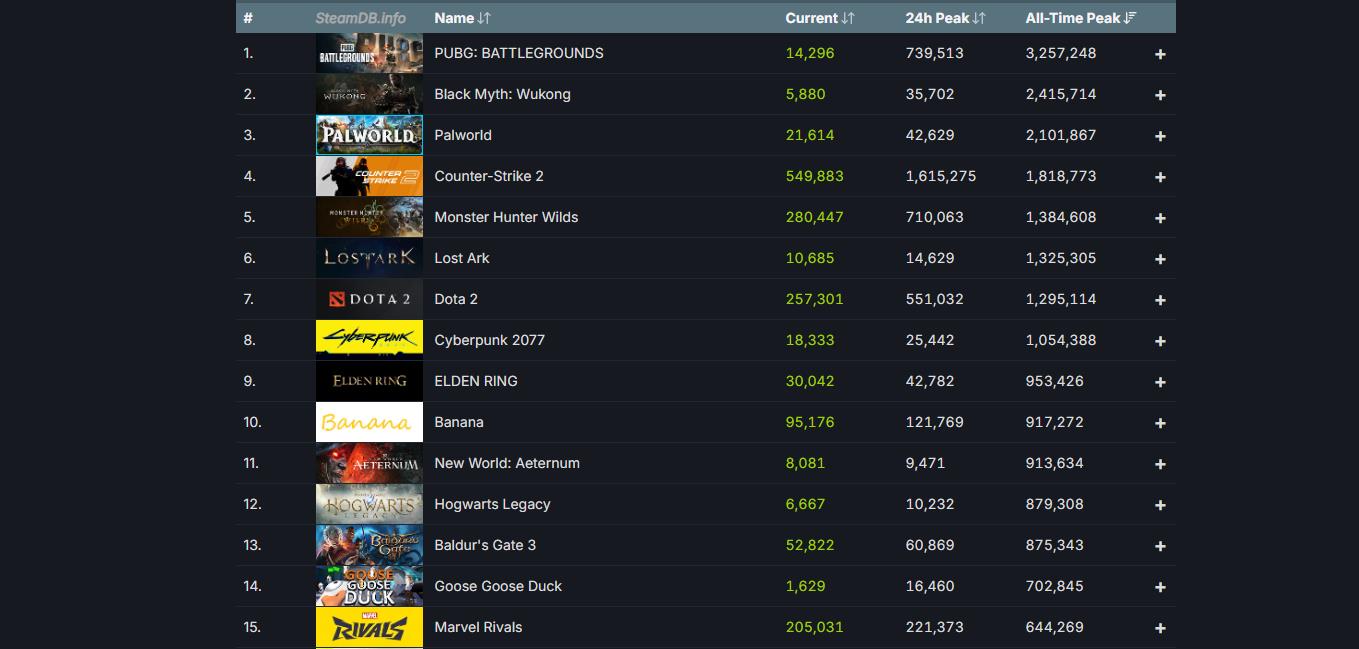Open the Black Myth: Wukong game link
The image size is (1359, 649).
[x=502, y=94]
